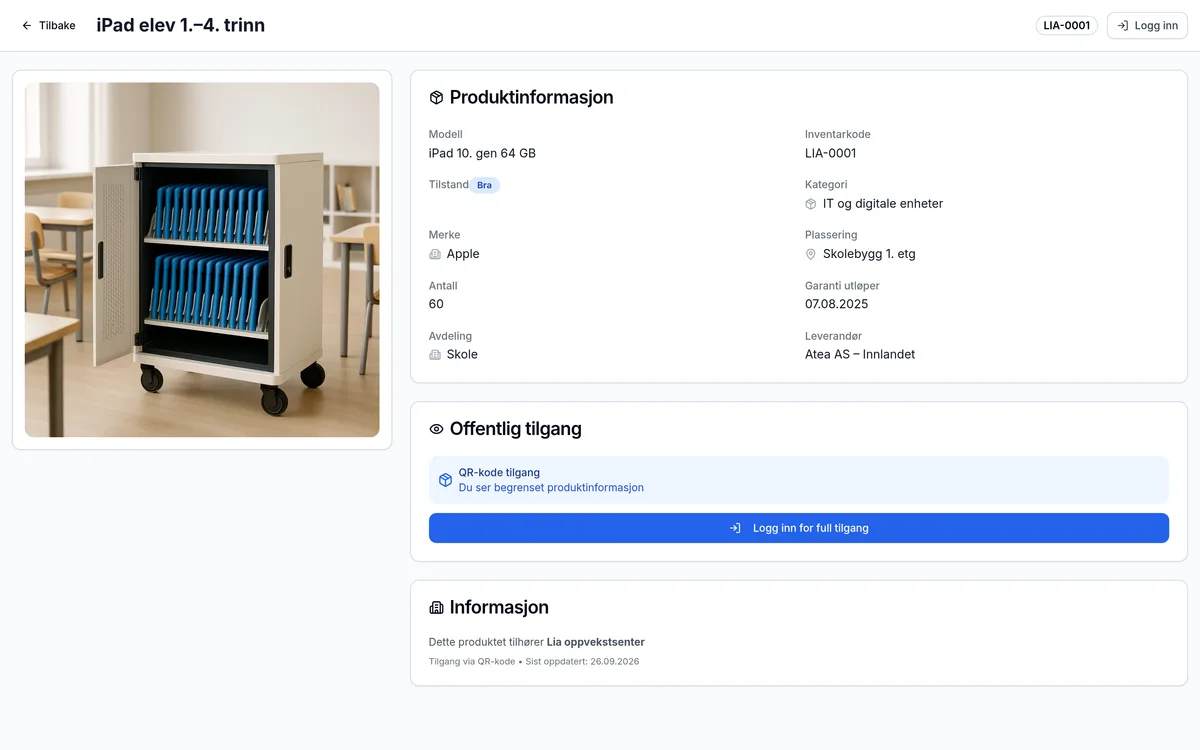Click the Logg inn button in header
This screenshot has width=1200, height=750.
(x=1147, y=26)
